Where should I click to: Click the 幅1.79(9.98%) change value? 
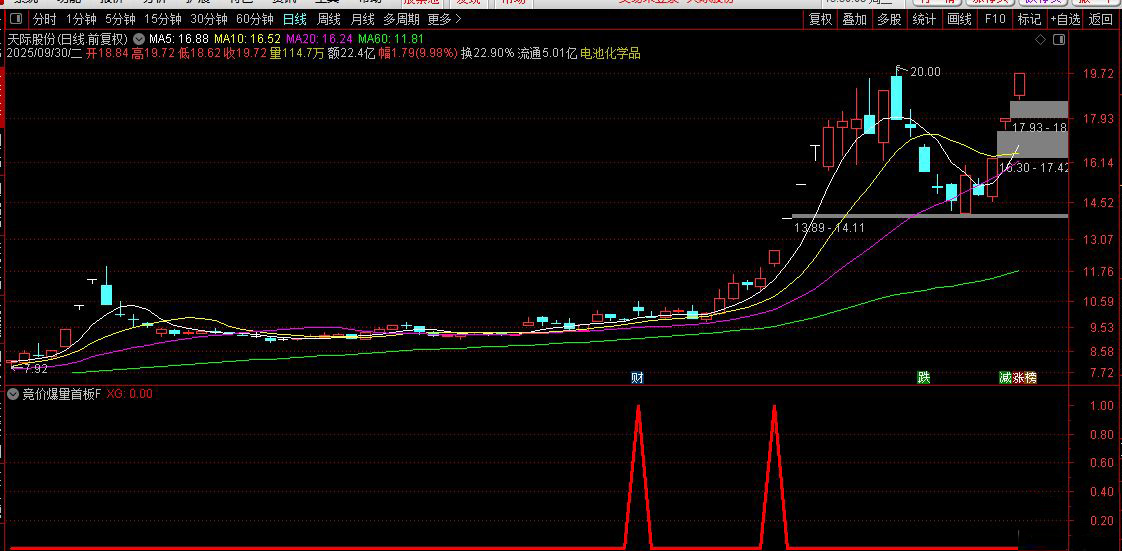point(419,53)
